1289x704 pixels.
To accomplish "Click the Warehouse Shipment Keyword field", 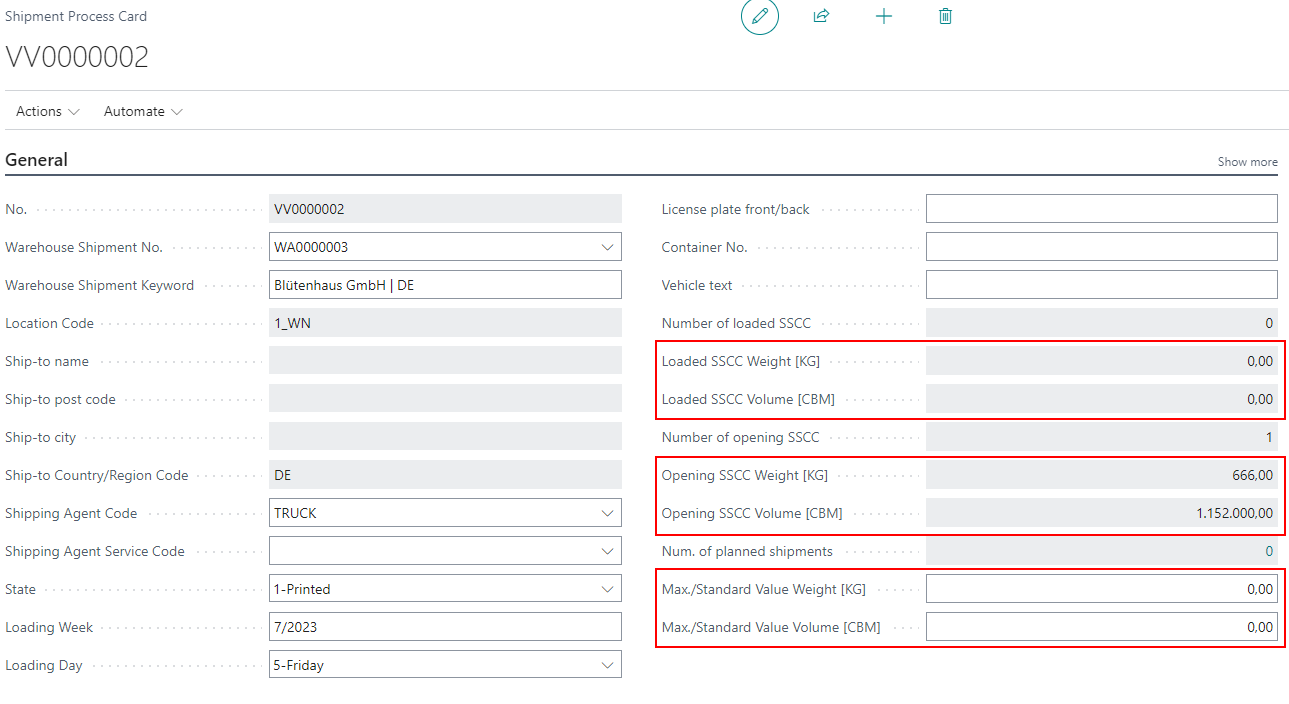I will 445,285.
